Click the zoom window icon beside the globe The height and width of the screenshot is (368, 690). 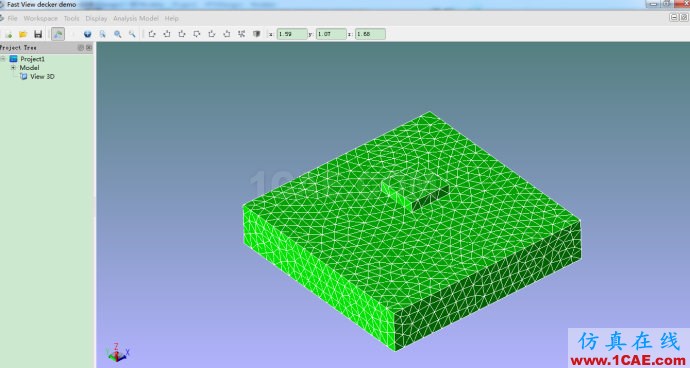(x=103, y=34)
